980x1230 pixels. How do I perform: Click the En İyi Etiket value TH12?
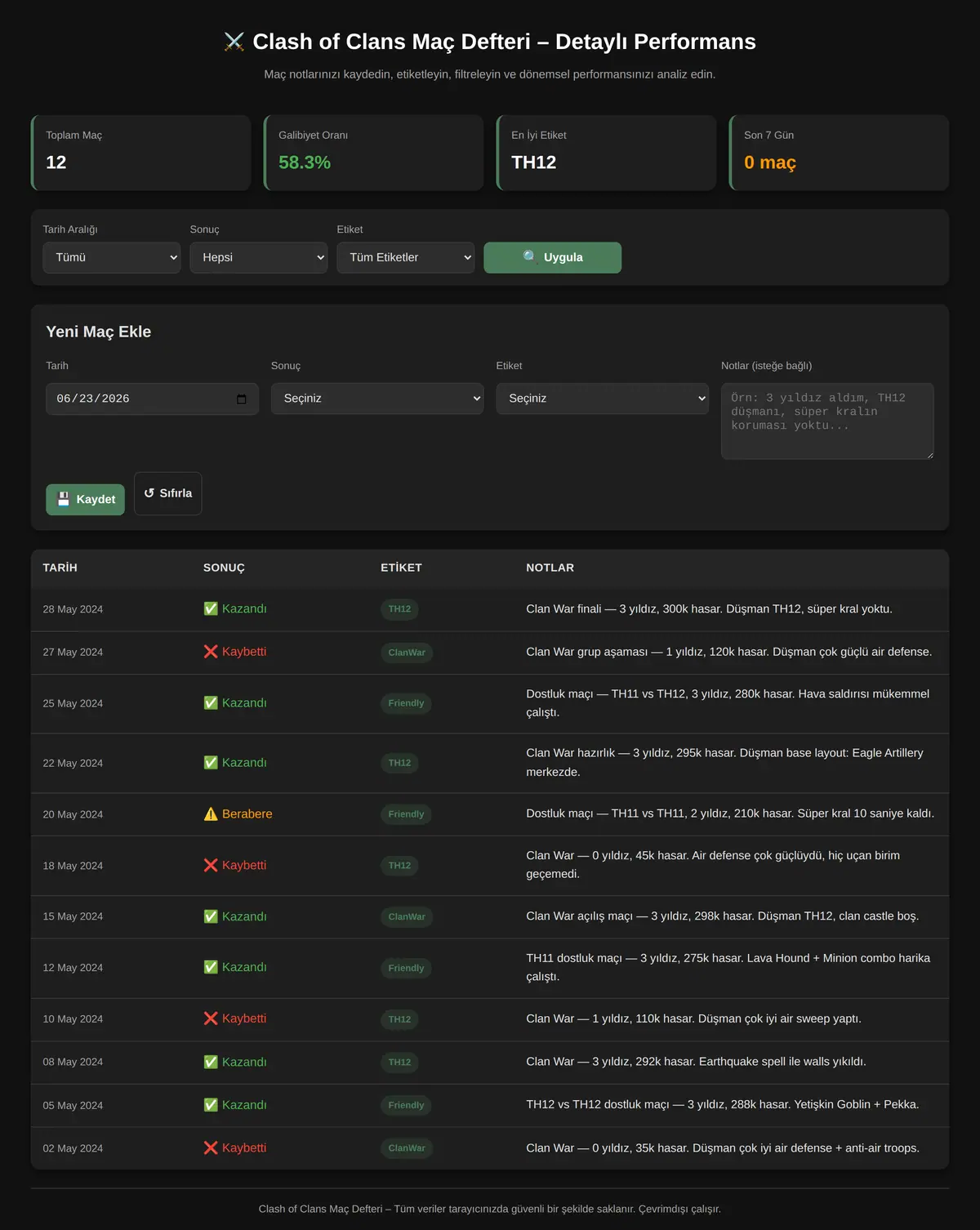point(534,163)
